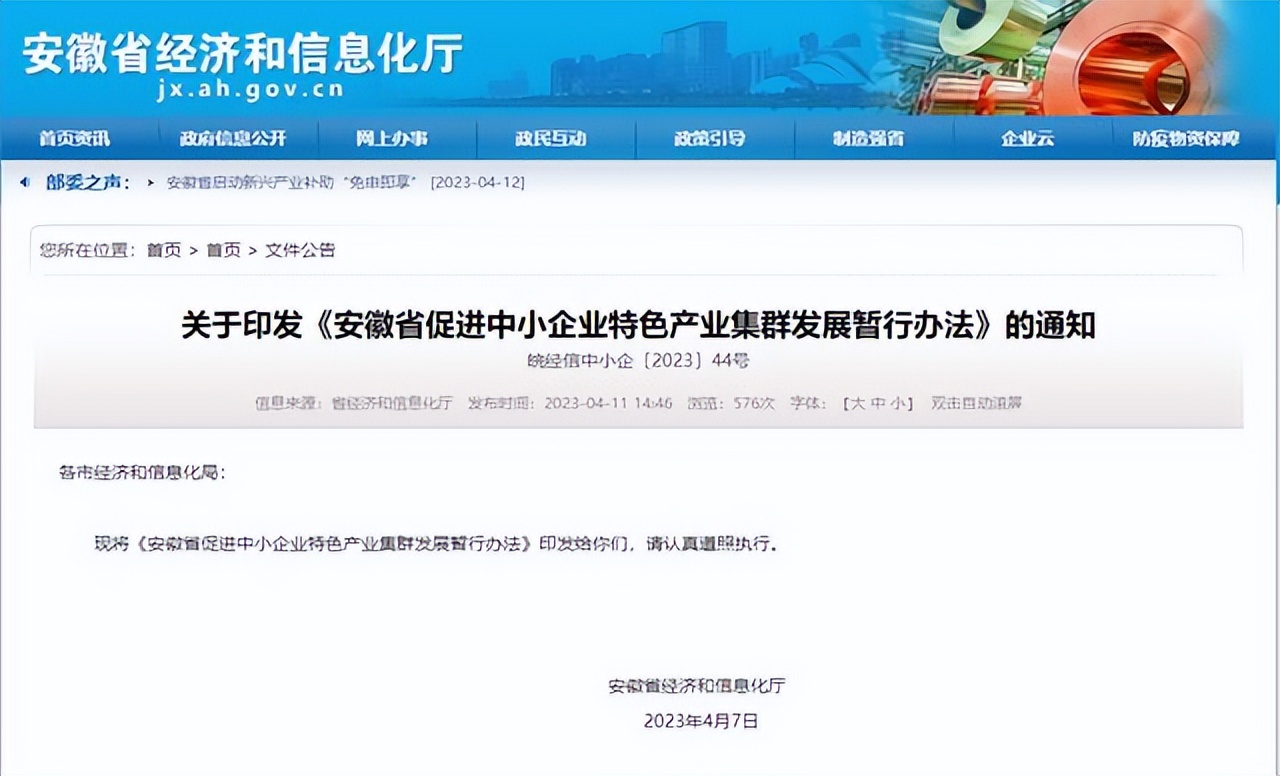
Task: Visit the 制造强省 section
Action: [x=868, y=139]
